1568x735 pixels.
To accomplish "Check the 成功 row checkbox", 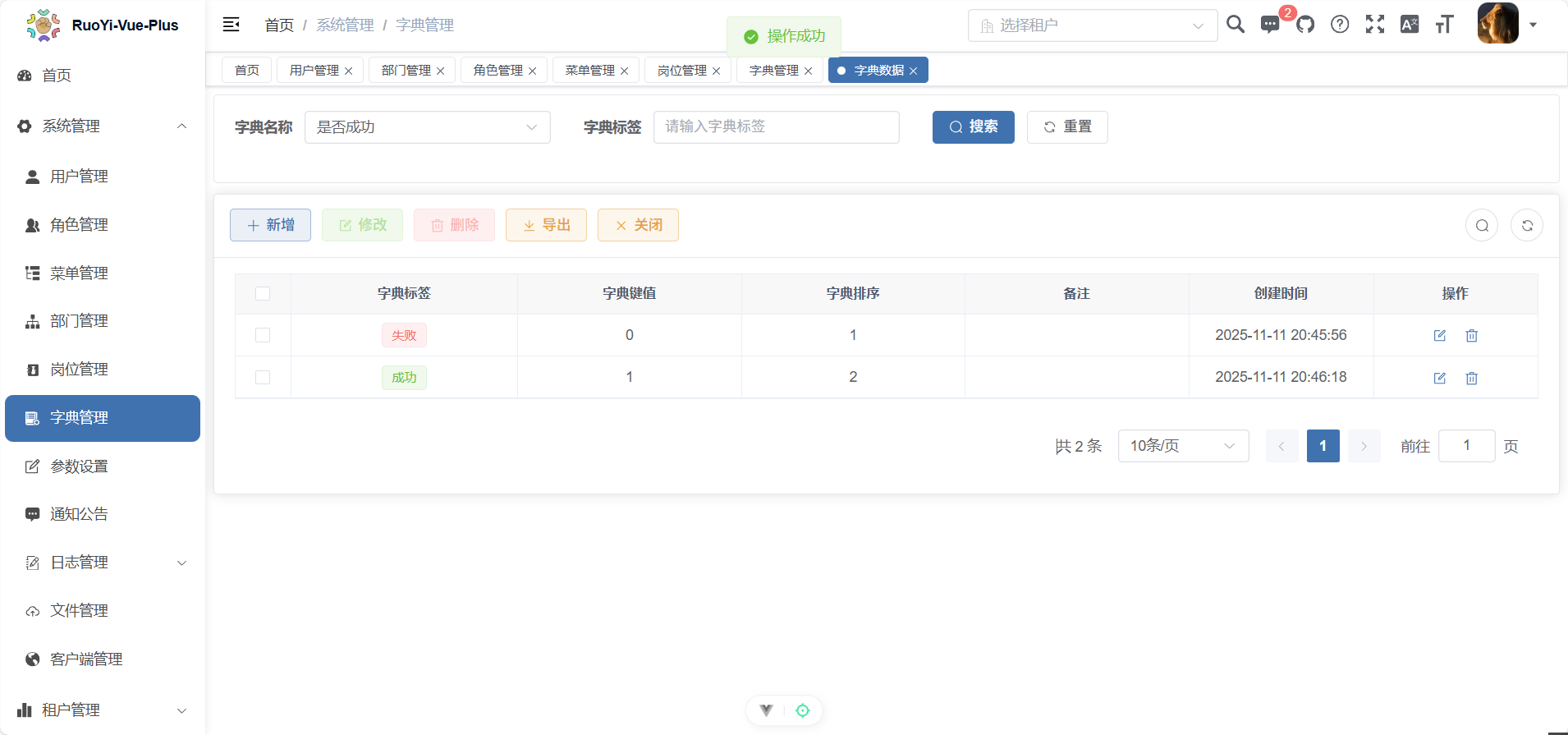I will click(263, 377).
